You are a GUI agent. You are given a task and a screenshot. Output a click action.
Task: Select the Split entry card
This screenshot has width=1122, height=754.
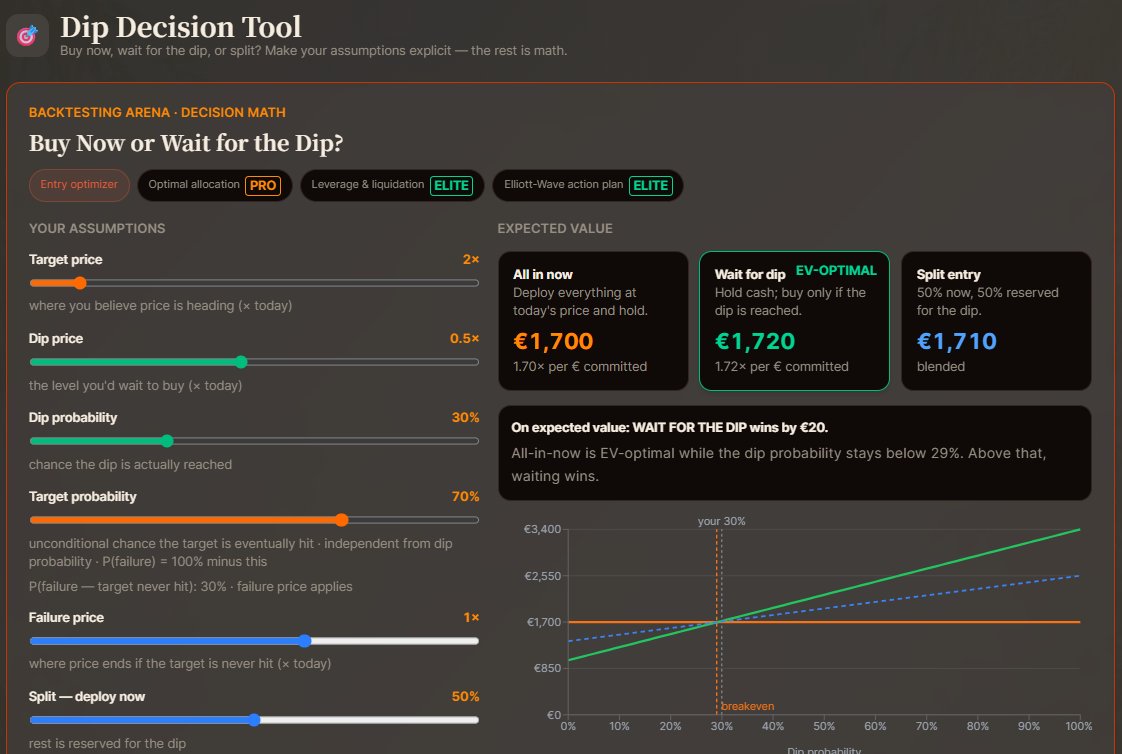(996, 320)
